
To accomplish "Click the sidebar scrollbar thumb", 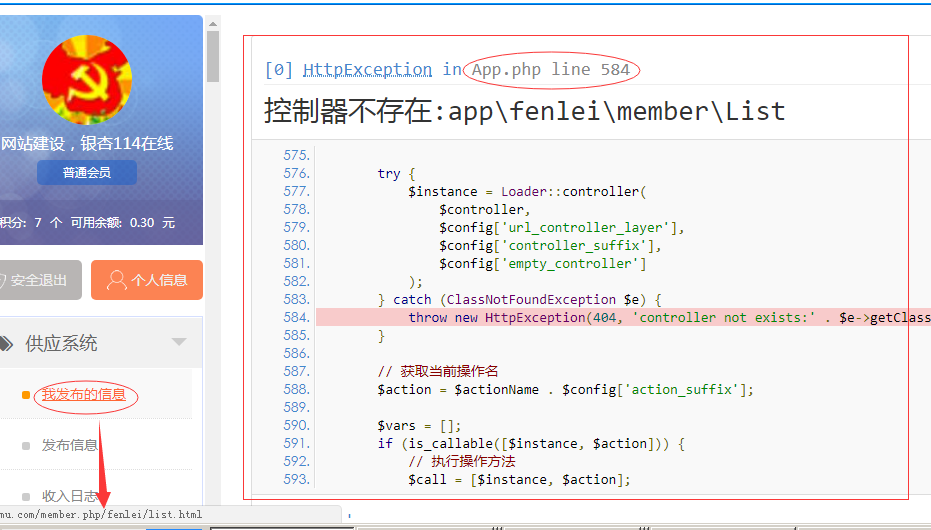I will coord(213,56).
